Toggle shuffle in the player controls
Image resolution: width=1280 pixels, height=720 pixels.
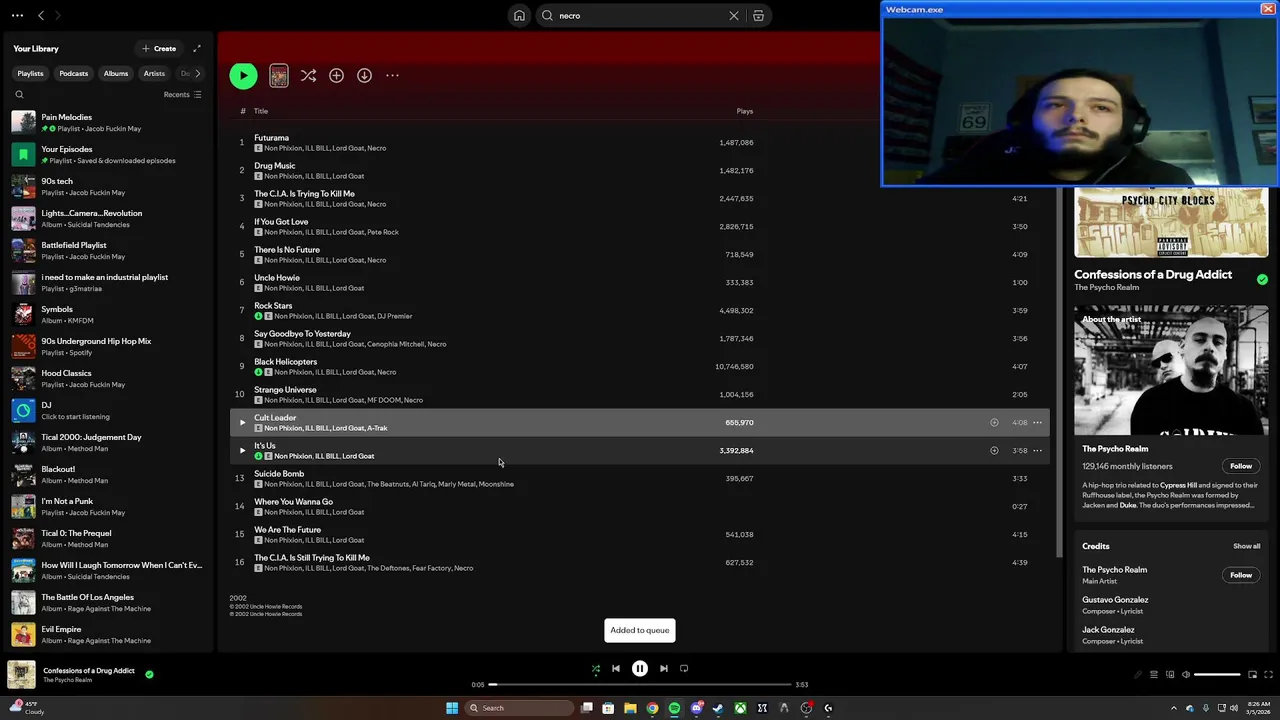(x=596, y=669)
